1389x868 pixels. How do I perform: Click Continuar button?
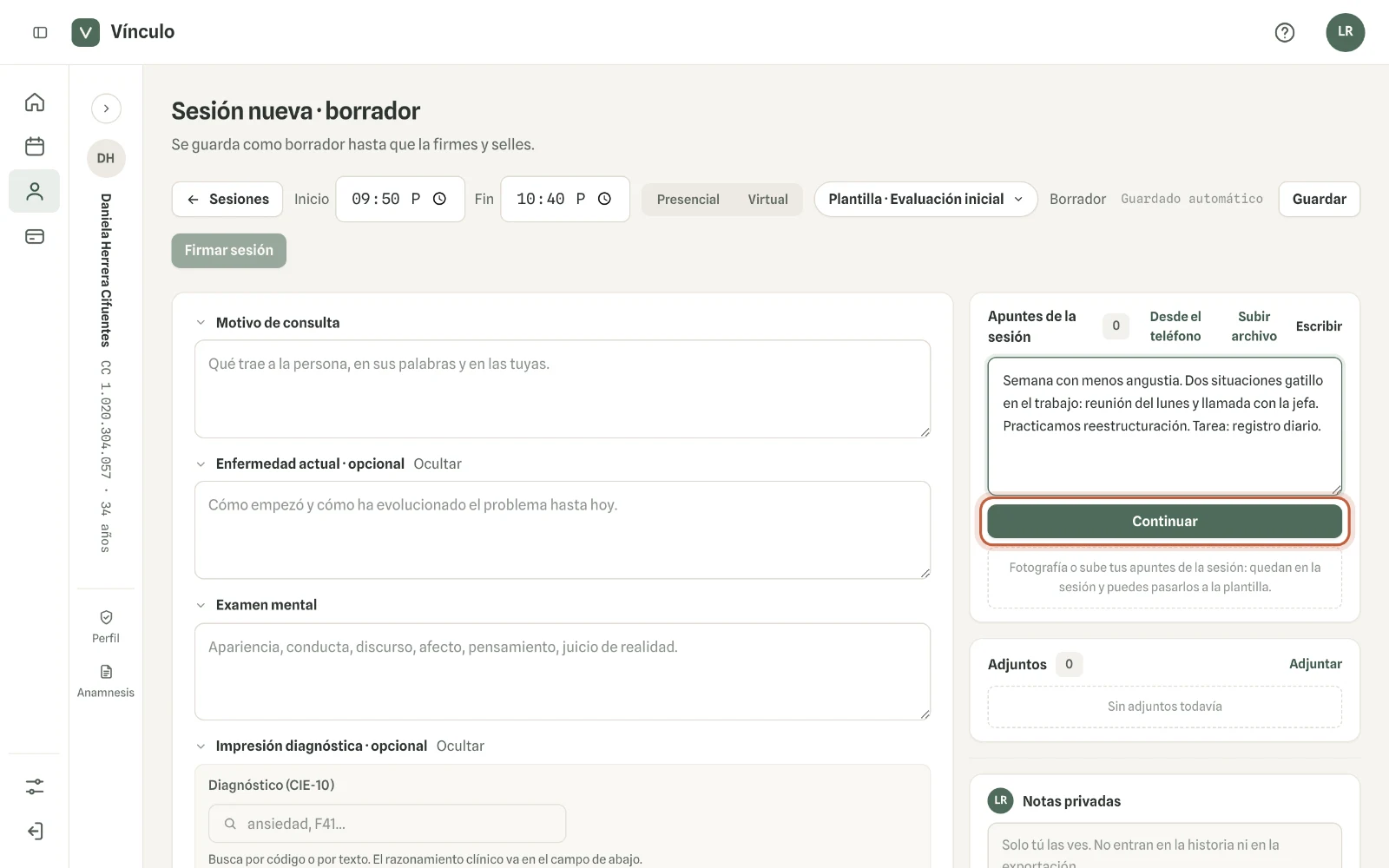click(1164, 521)
